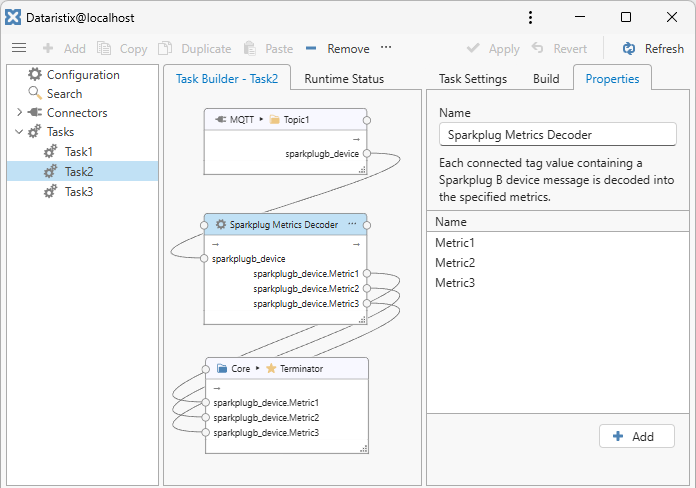
Task: Click the Add metric button
Action: 636,436
